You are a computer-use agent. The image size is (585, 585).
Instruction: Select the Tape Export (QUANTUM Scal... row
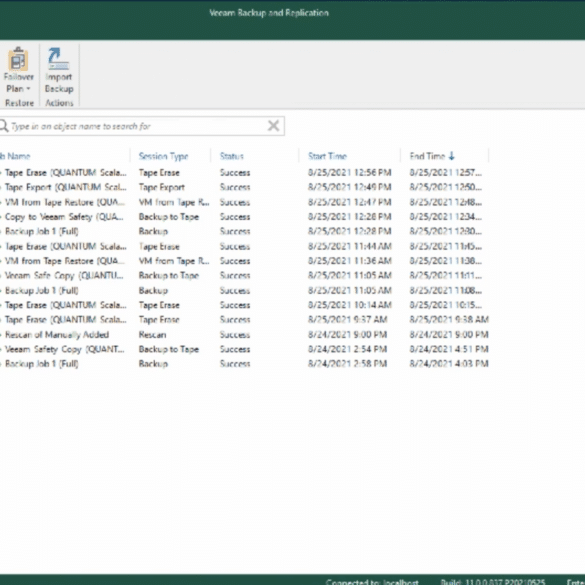click(x=244, y=187)
